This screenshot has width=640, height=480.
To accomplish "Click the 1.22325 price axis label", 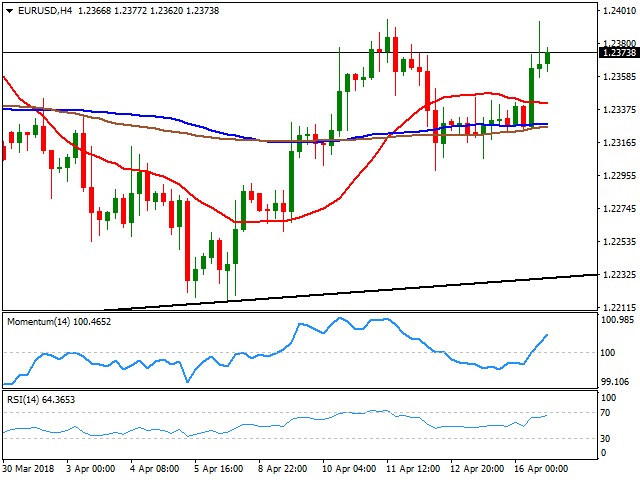I will pos(619,275).
